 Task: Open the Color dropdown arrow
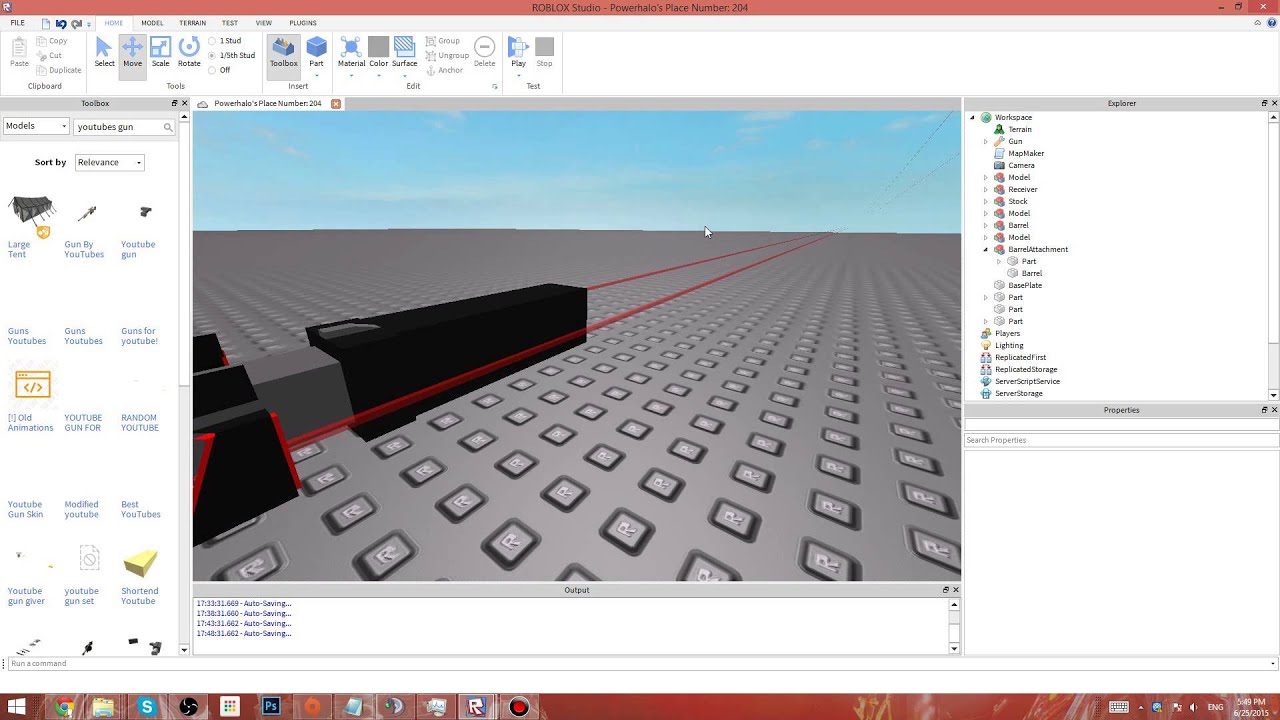click(x=378, y=75)
